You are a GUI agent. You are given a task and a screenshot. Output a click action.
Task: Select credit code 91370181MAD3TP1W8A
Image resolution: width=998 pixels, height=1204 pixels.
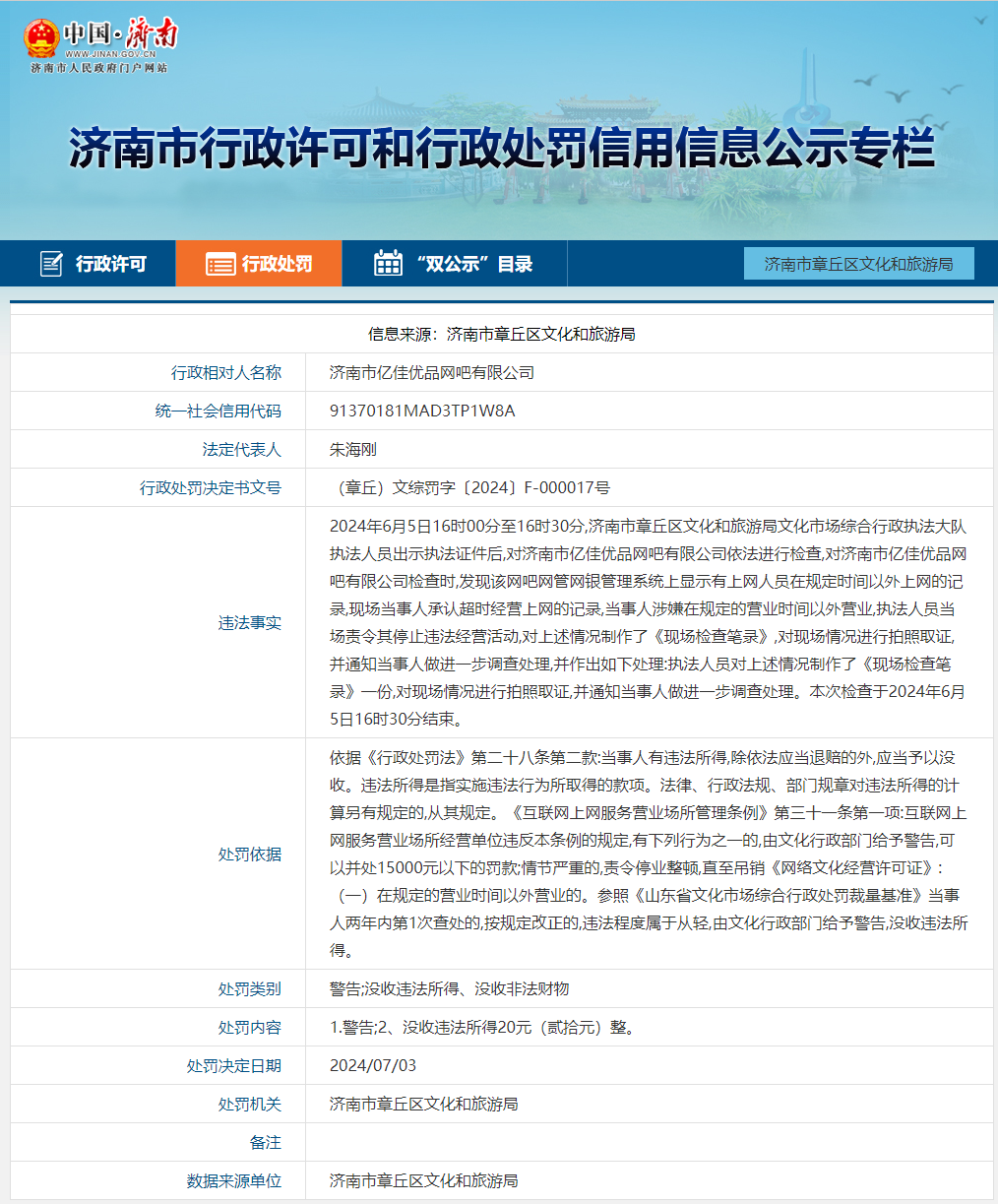(x=422, y=412)
